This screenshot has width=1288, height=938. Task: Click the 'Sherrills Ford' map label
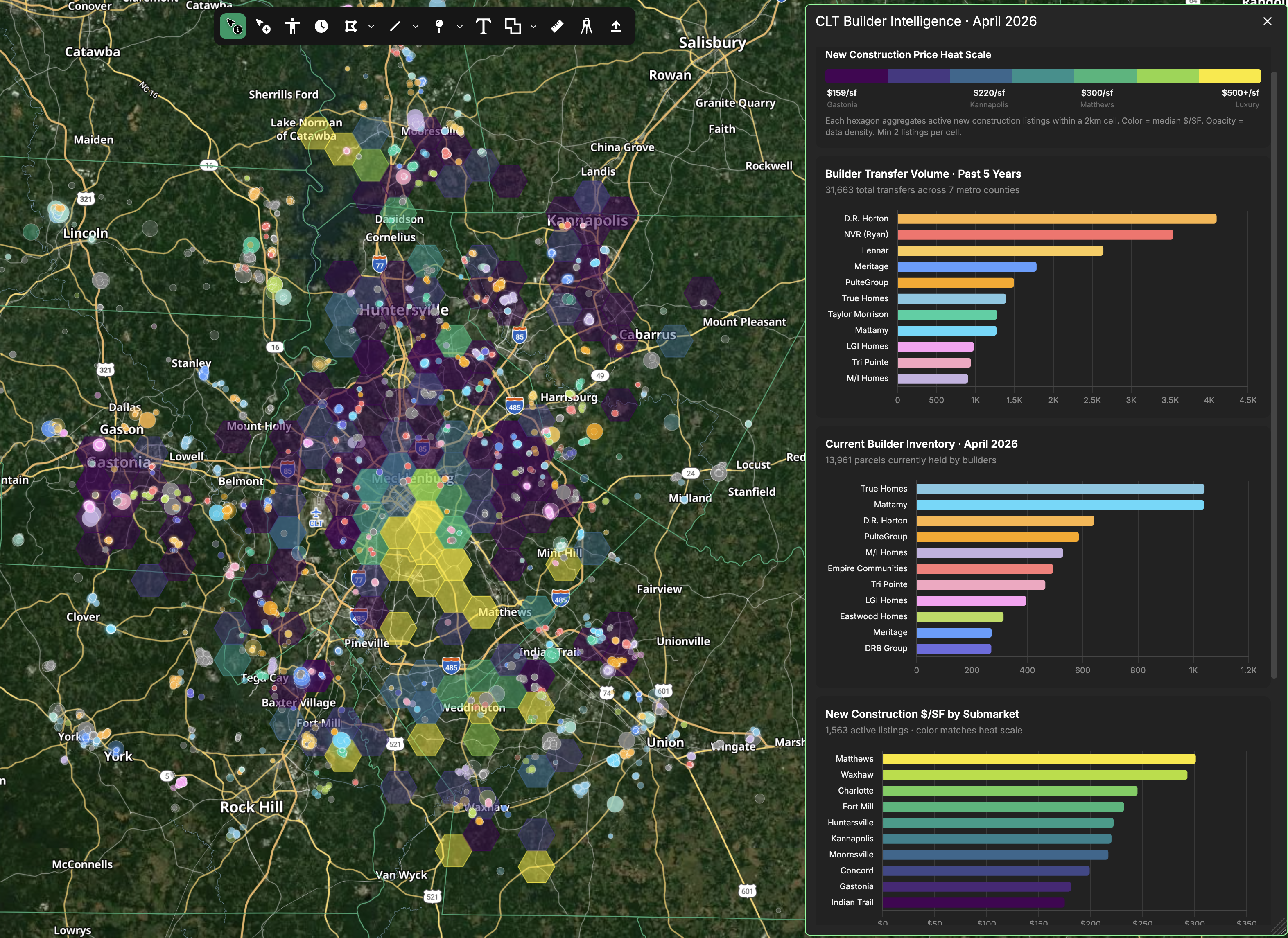pyautogui.click(x=283, y=95)
